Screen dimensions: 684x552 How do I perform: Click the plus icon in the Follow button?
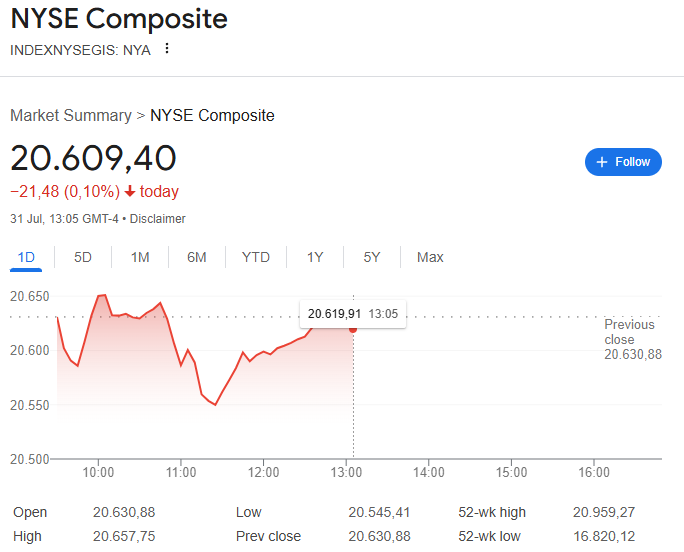602,162
